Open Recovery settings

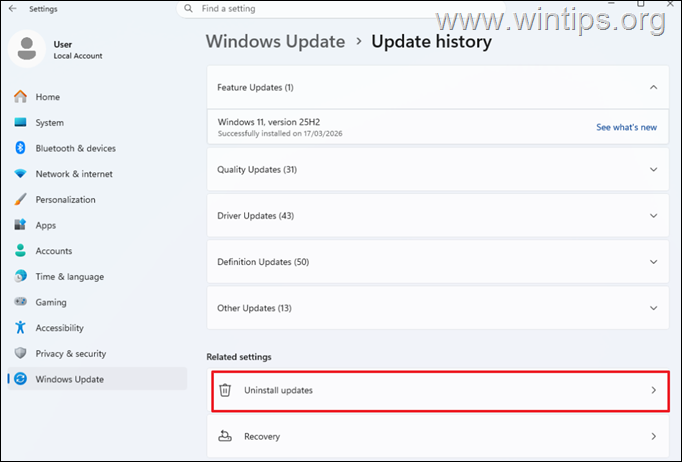pos(438,436)
